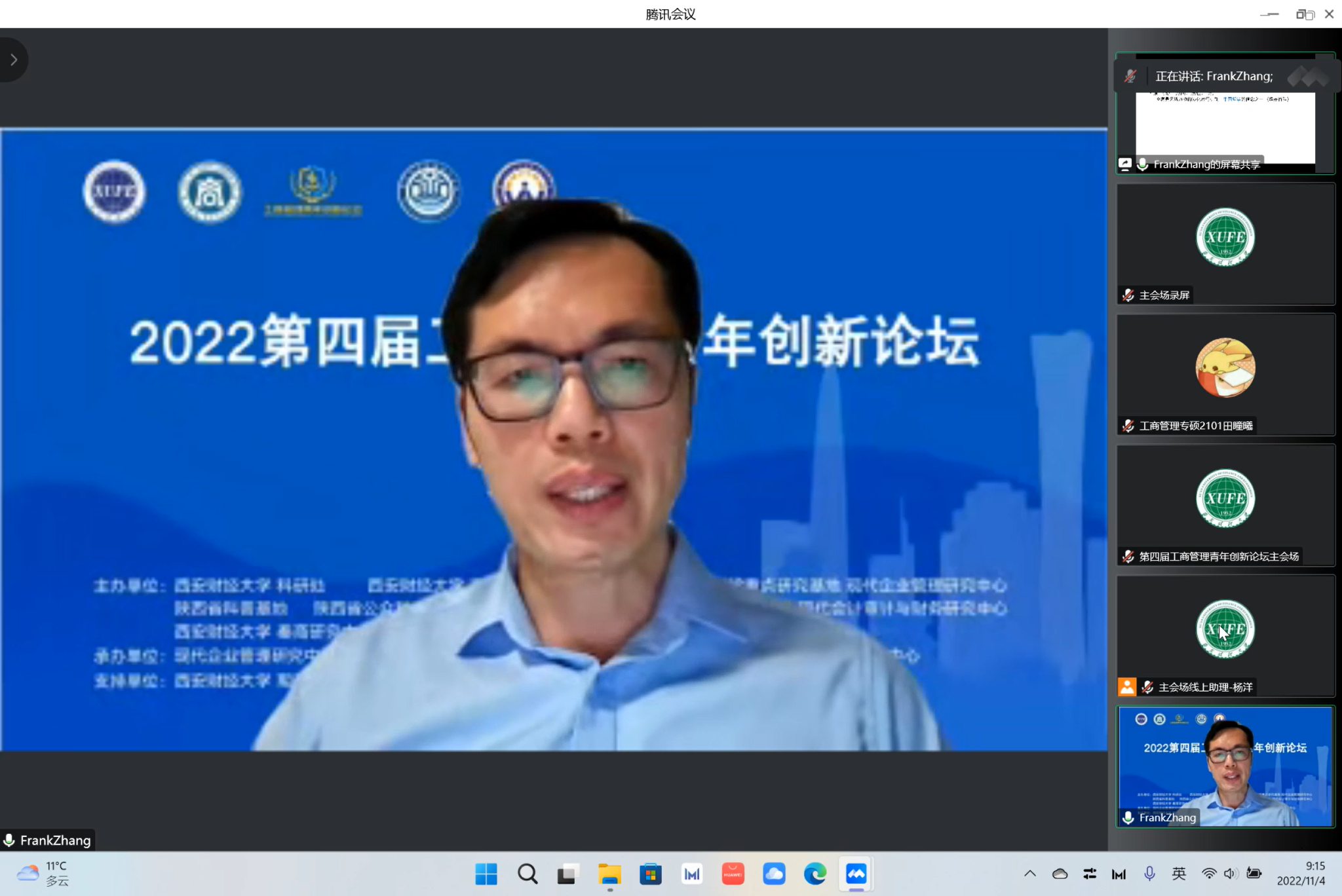Click muted mic icon beside 主会场线上助理-杨洋

(1147, 687)
